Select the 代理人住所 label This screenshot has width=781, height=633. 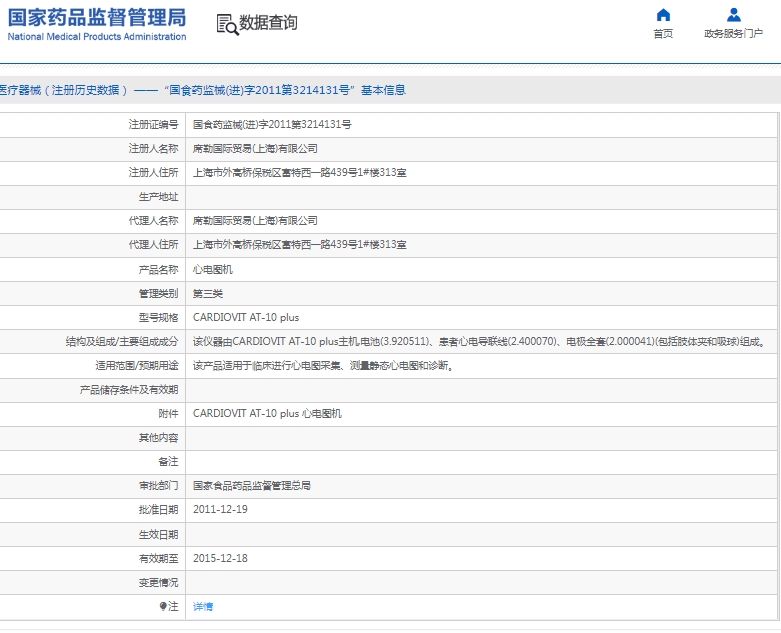coord(153,245)
